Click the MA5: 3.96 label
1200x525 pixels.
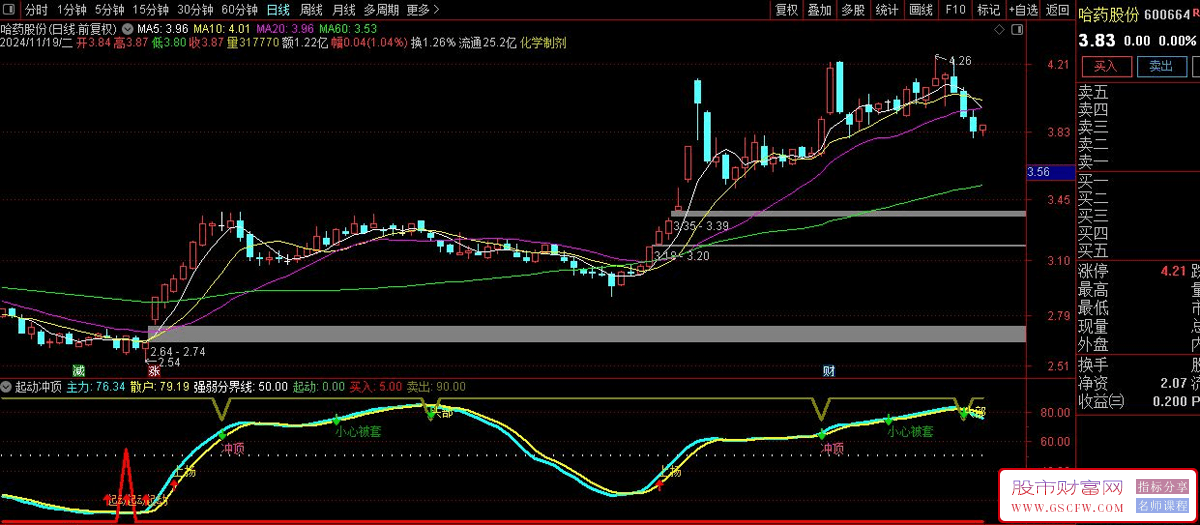tap(162, 29)
